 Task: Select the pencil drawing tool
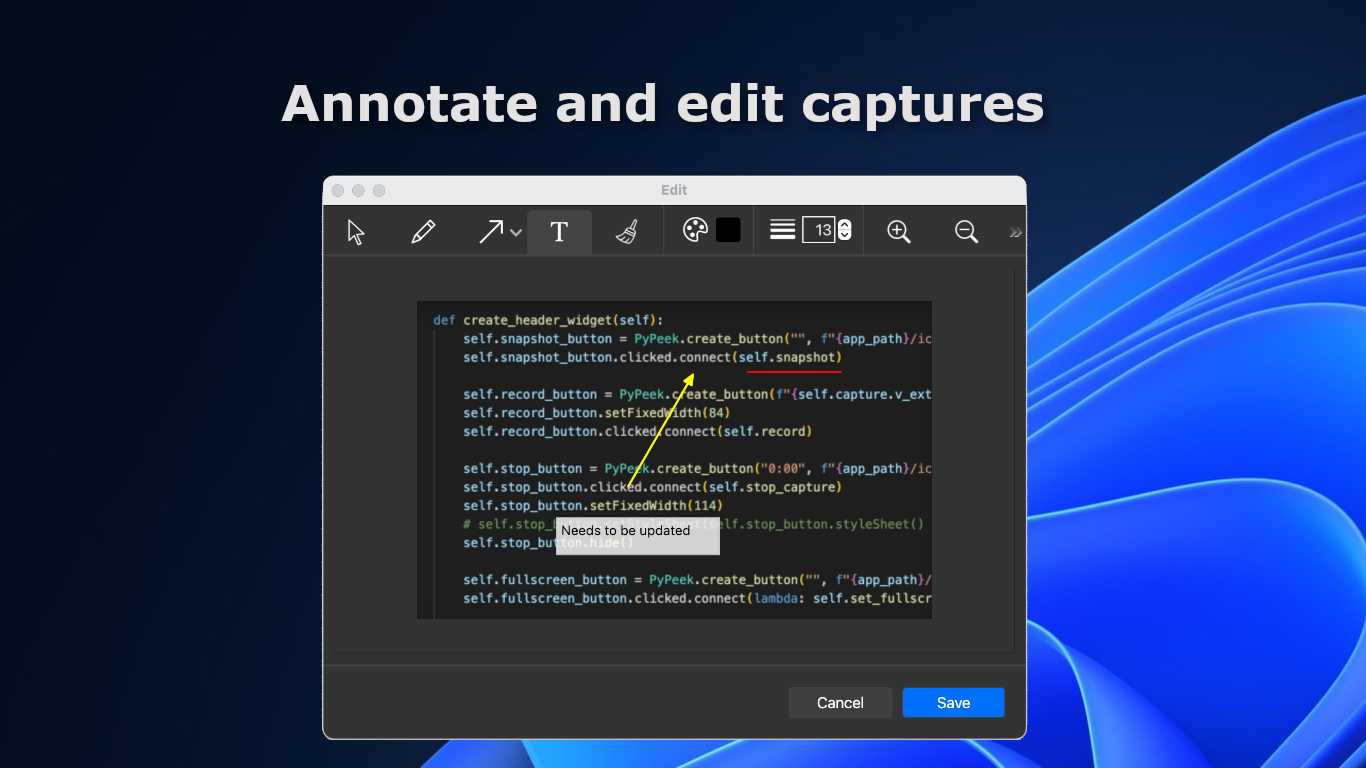(423, 232)
